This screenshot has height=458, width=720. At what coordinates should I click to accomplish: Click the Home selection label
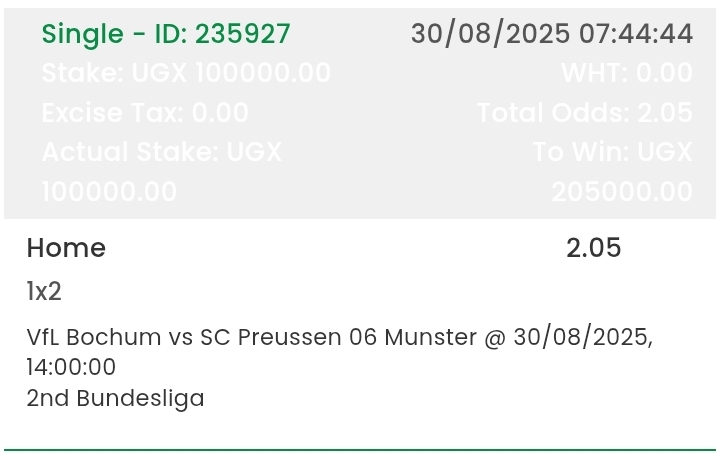(x=66, y=248)
